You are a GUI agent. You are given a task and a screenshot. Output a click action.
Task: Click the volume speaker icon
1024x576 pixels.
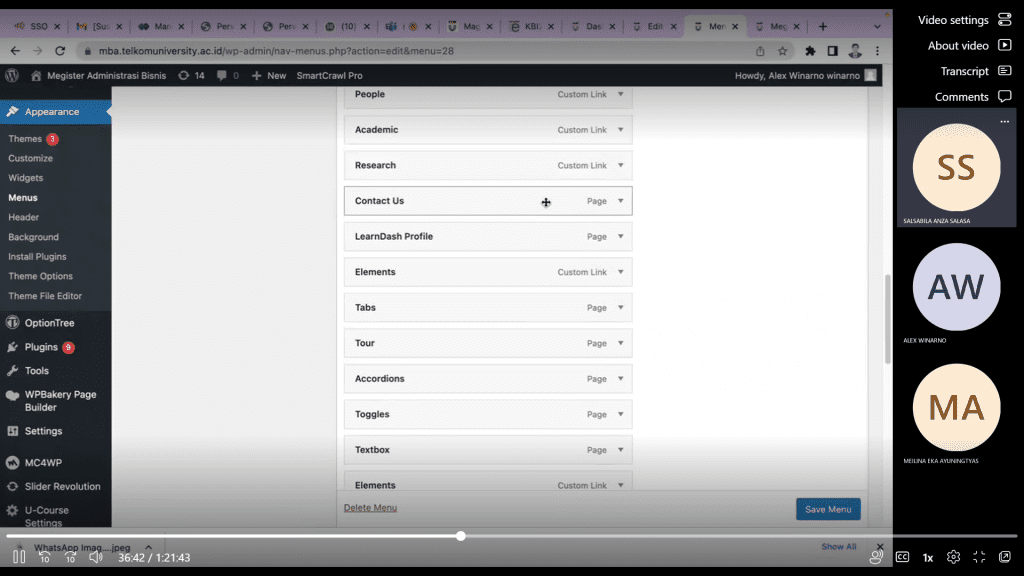[x=96, y=557]
